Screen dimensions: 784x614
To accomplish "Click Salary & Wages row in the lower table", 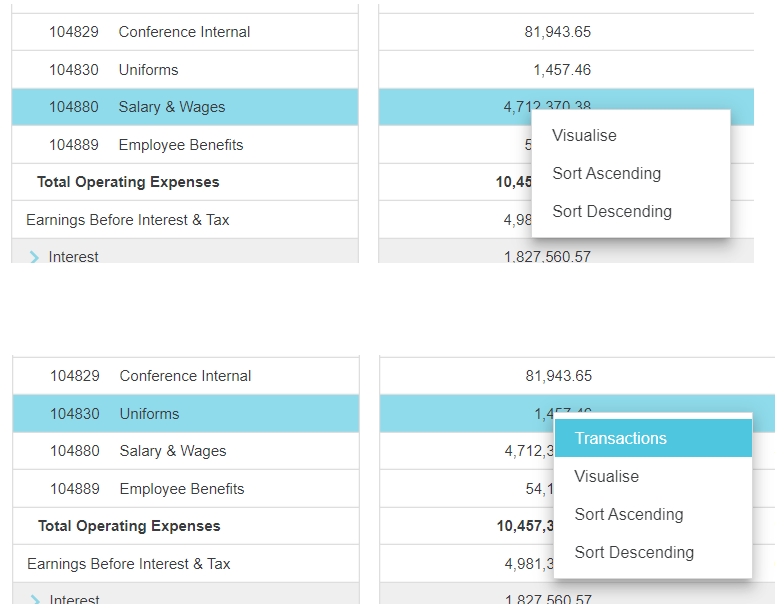I will point(172,451).
